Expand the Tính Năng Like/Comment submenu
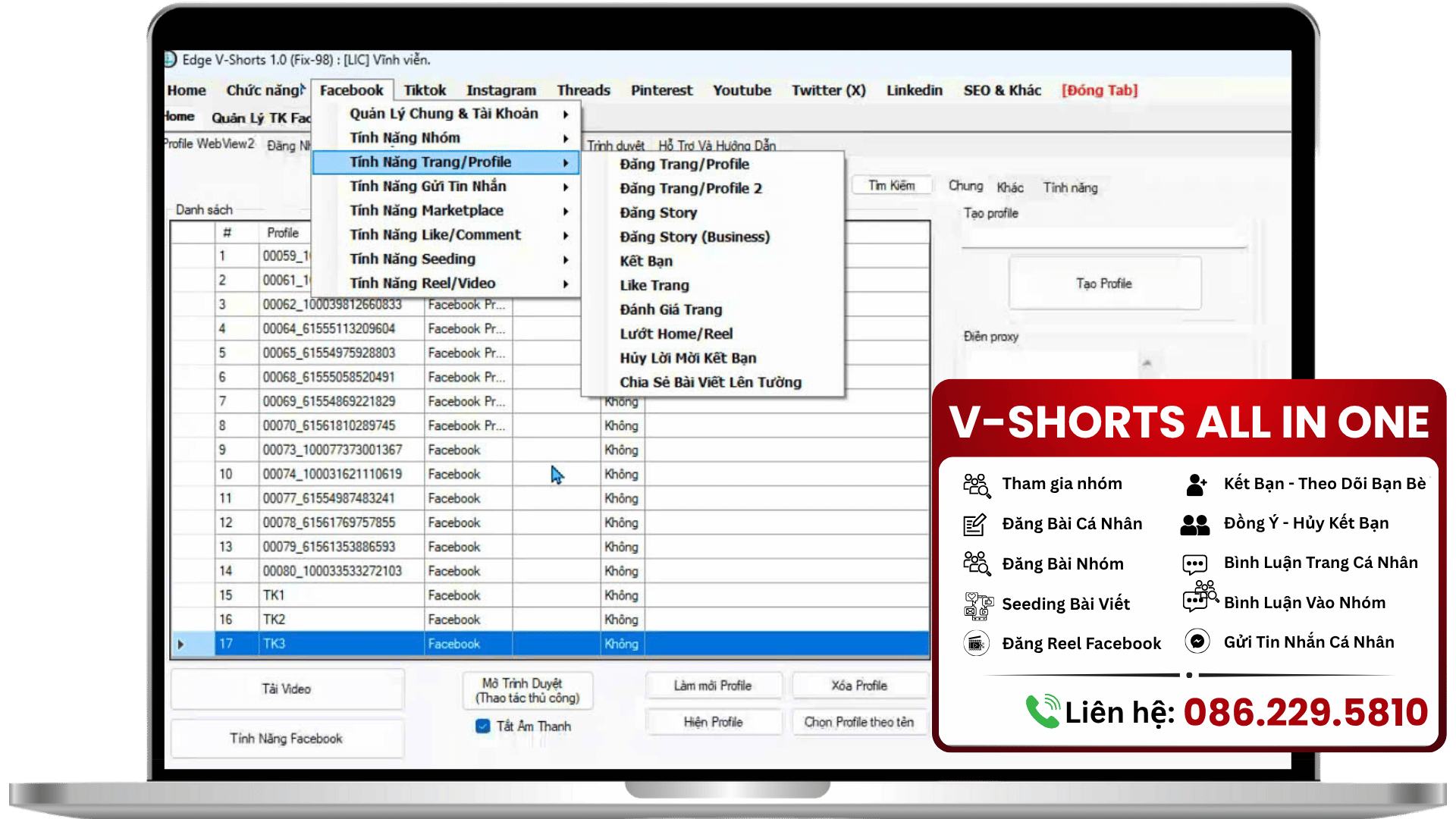 click(x=445, y=235)
